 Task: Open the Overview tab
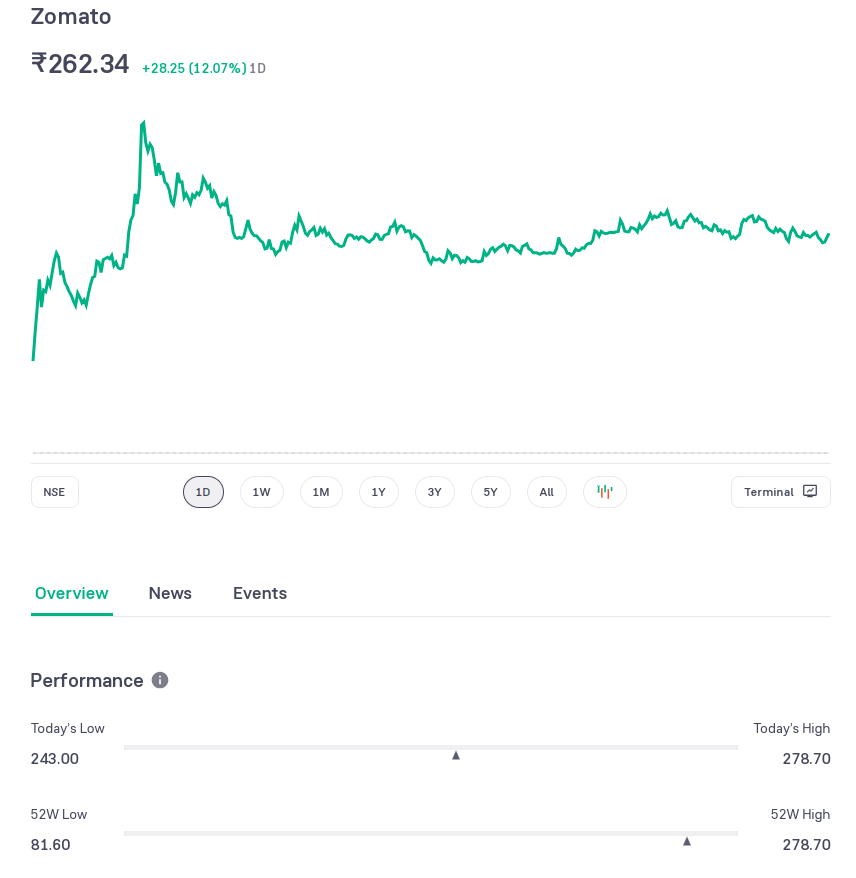(72, 593)
